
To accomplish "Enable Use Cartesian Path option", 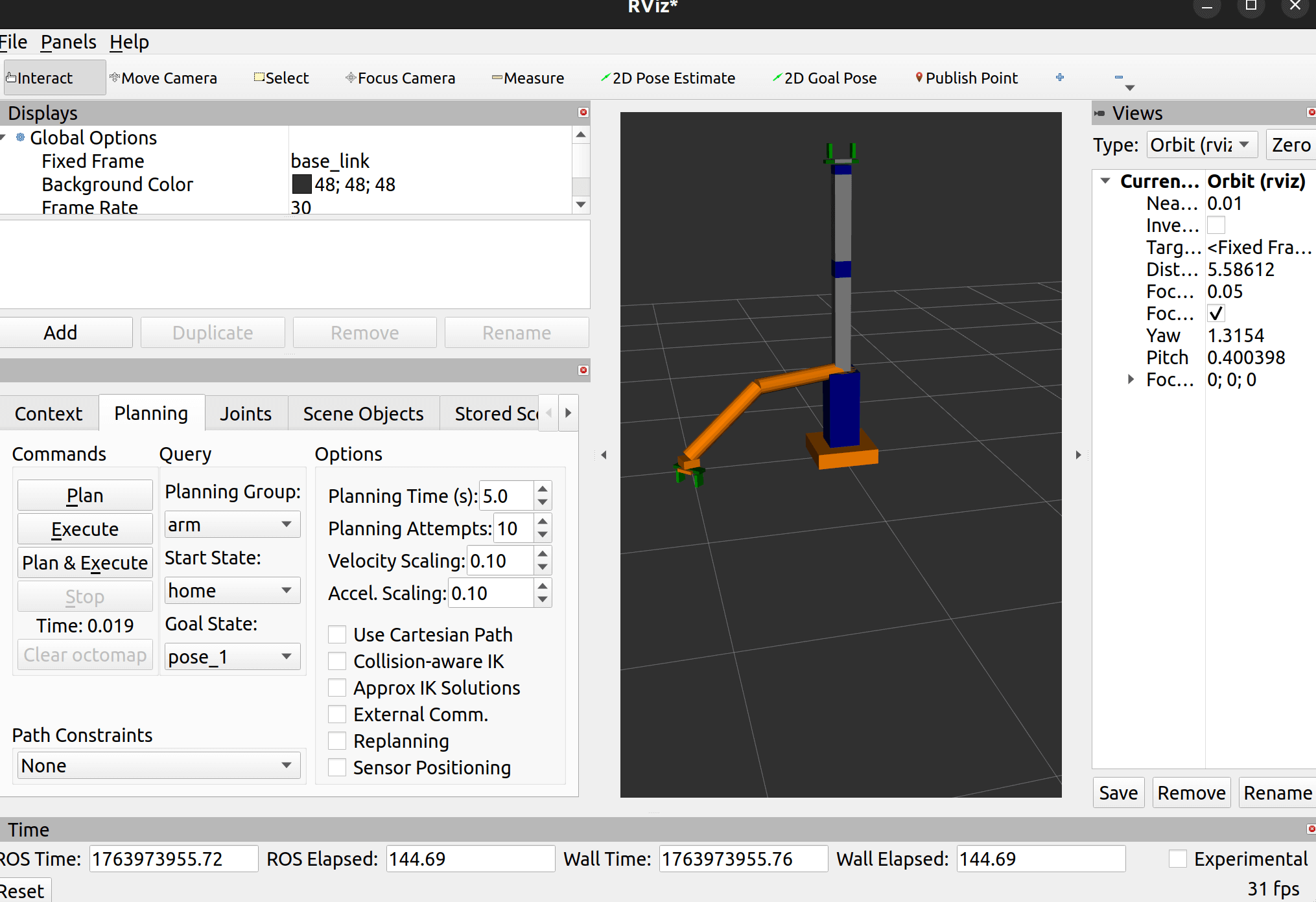I will [x=337, y=634].
